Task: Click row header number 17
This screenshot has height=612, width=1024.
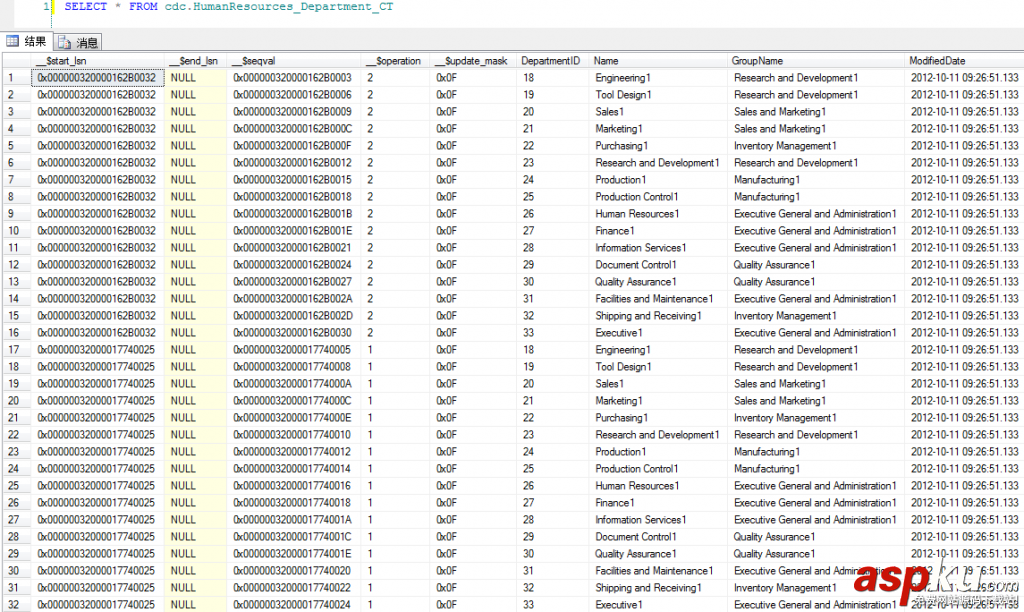Action: [16, 349]
